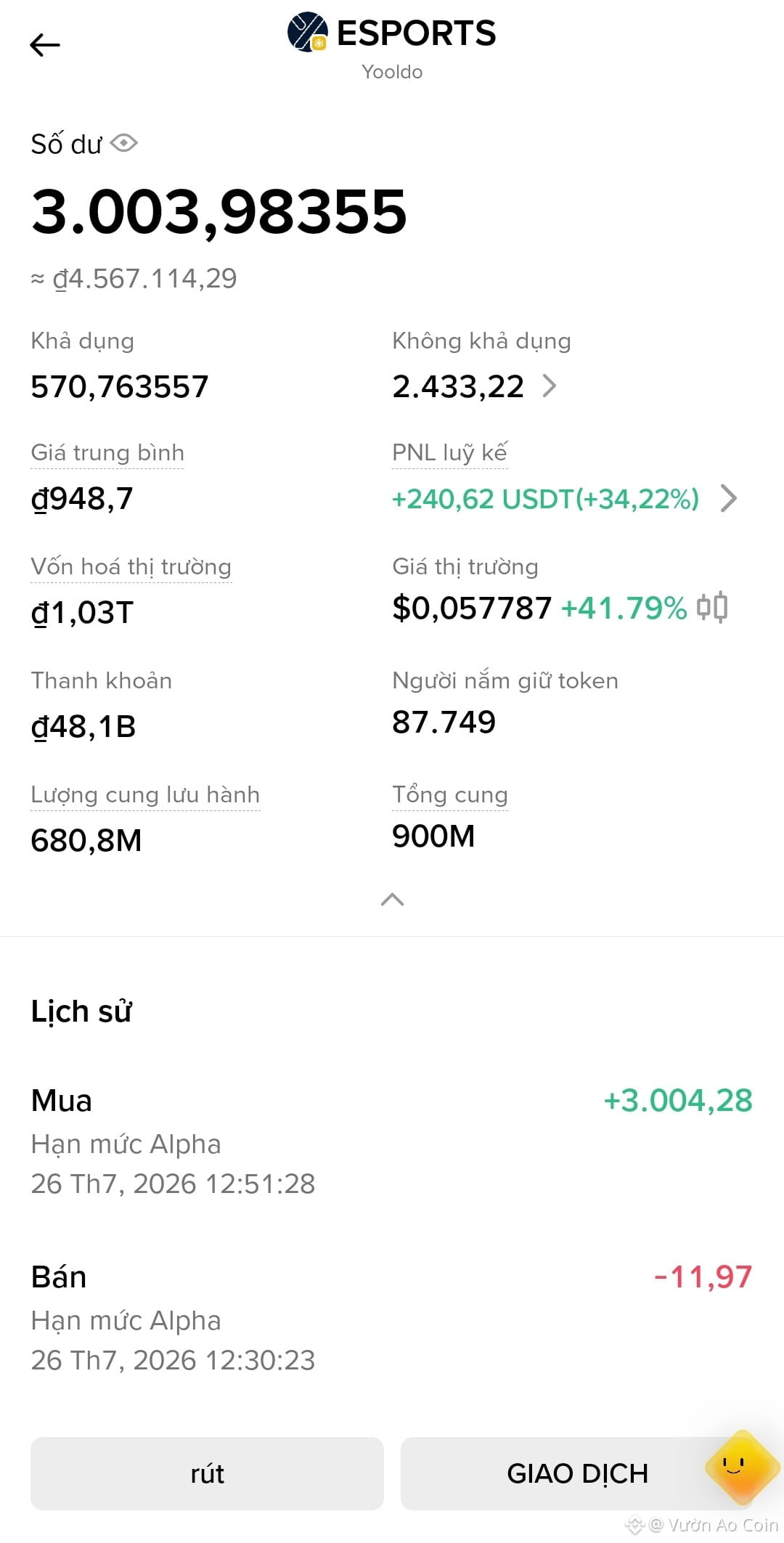
Task: Click the GIAO DỊCH button
Action: 577,1473
